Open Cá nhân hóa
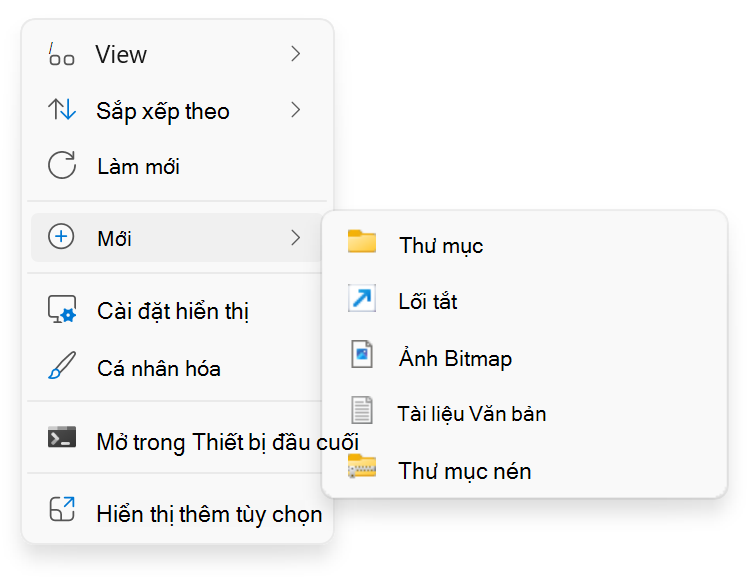This screenshot has height=577, width=756. click(x=176, y=367)
